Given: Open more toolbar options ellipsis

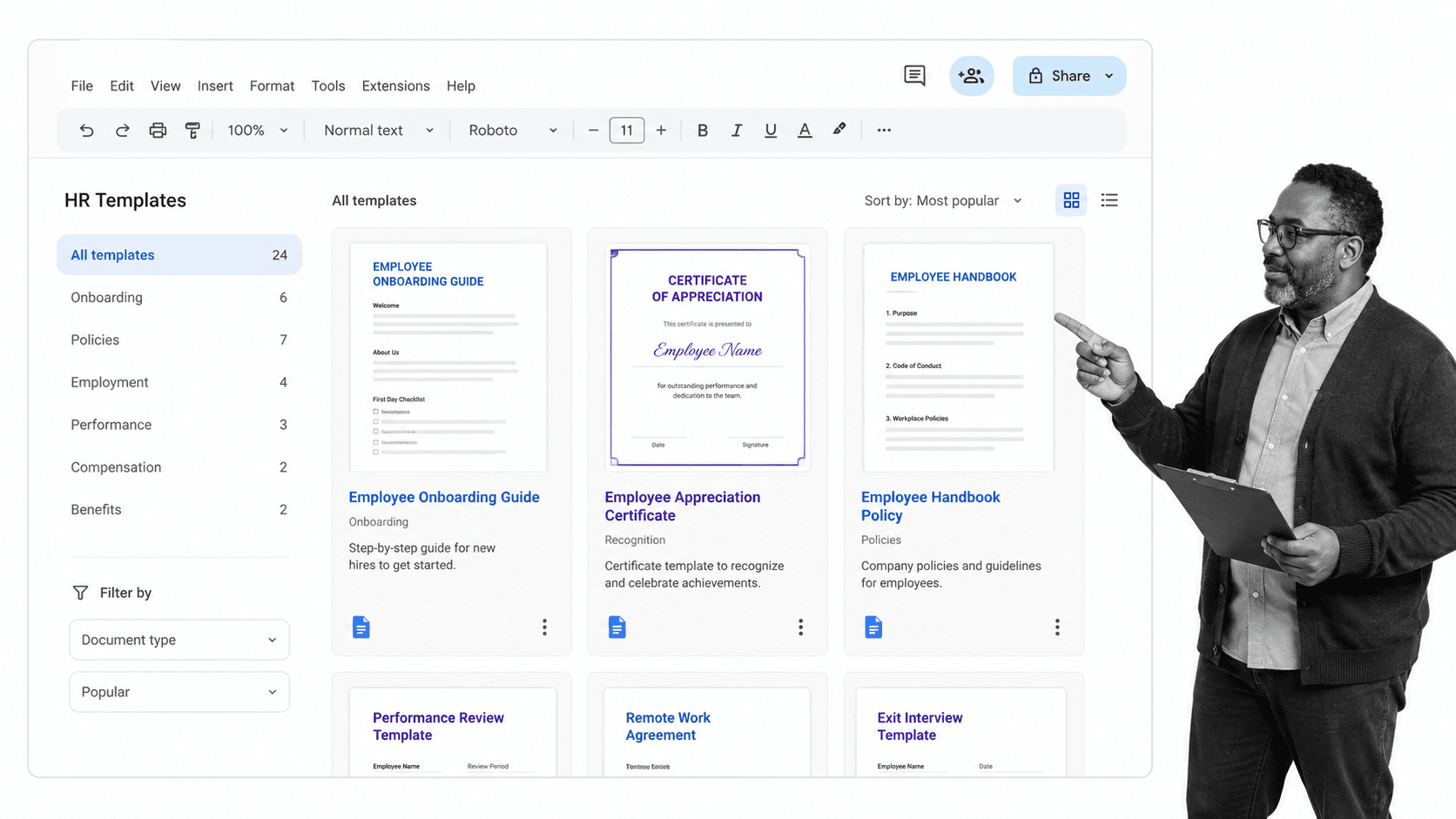Looking at the screenshot, I should pyautogui.click(x=884, y=131).
